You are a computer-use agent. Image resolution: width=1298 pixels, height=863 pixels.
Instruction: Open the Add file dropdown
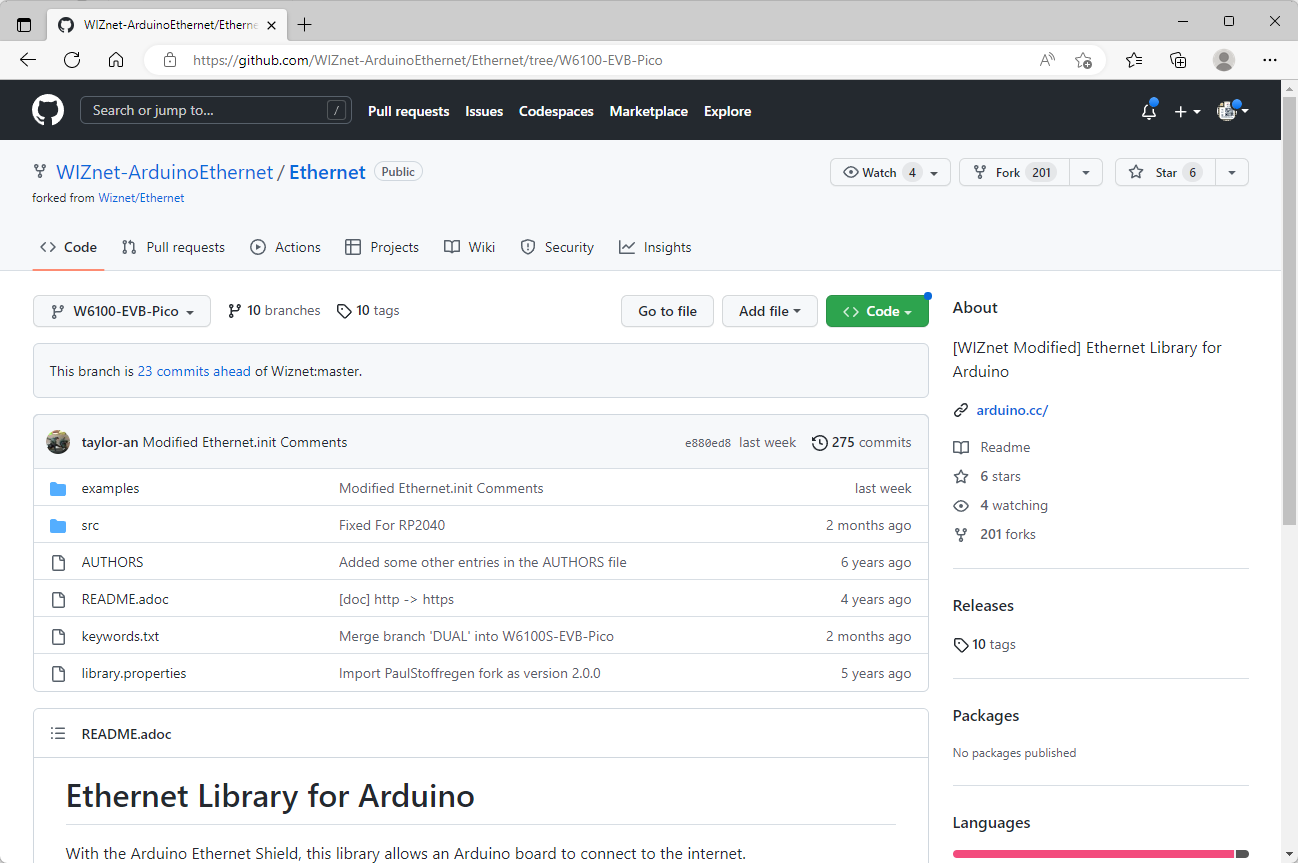pos(770,311)
